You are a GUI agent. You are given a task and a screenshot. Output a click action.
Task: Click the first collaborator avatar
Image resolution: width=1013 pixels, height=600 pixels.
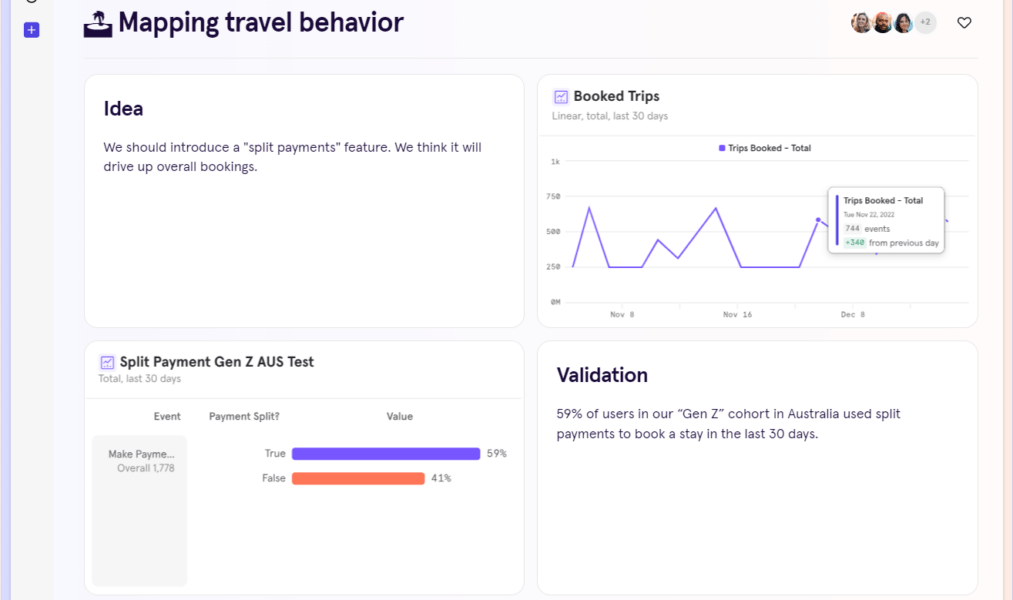(860, 22)
